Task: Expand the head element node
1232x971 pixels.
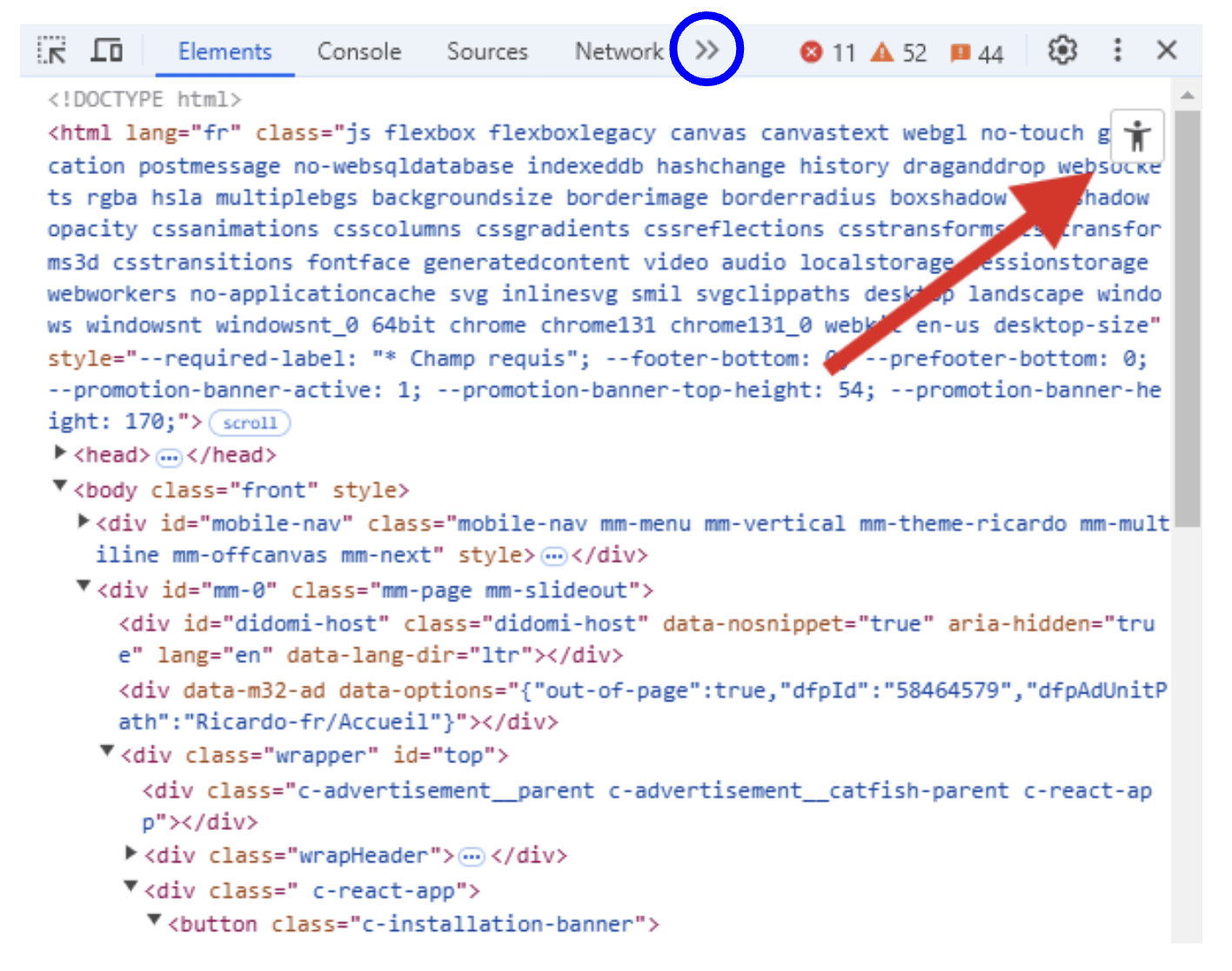Action: (60, 452)
